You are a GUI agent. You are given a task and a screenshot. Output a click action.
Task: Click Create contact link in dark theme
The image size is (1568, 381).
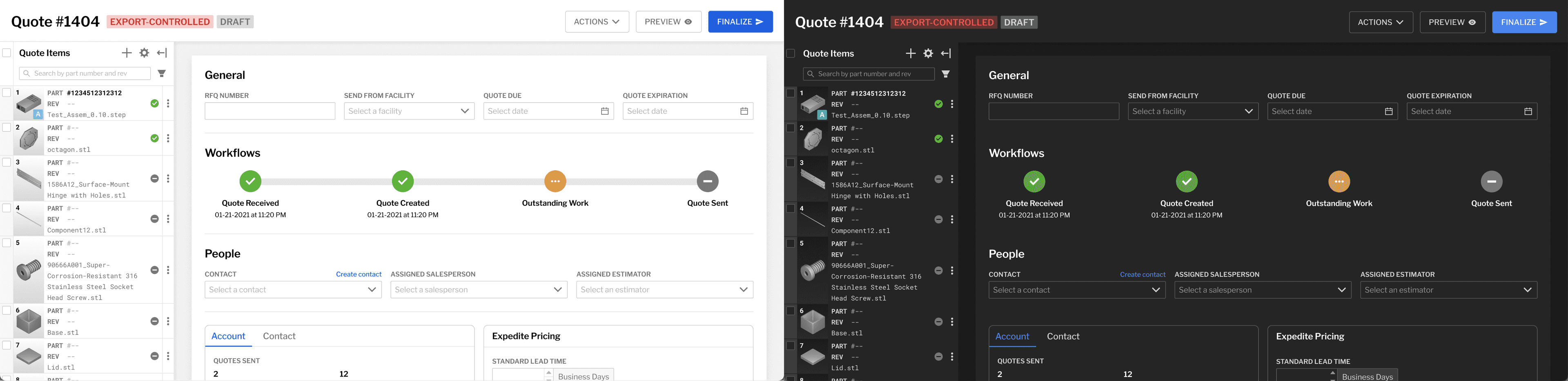point(1142,274)
